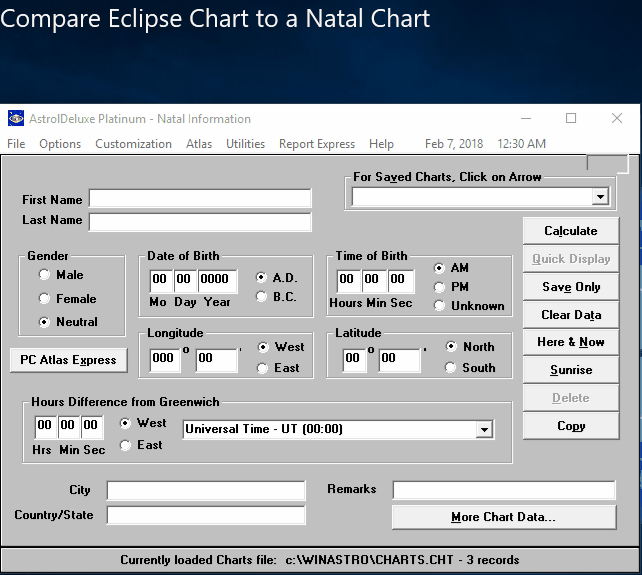Screen dimensions: 642x575
Task: Focus the City field
Action: point(206,491)
